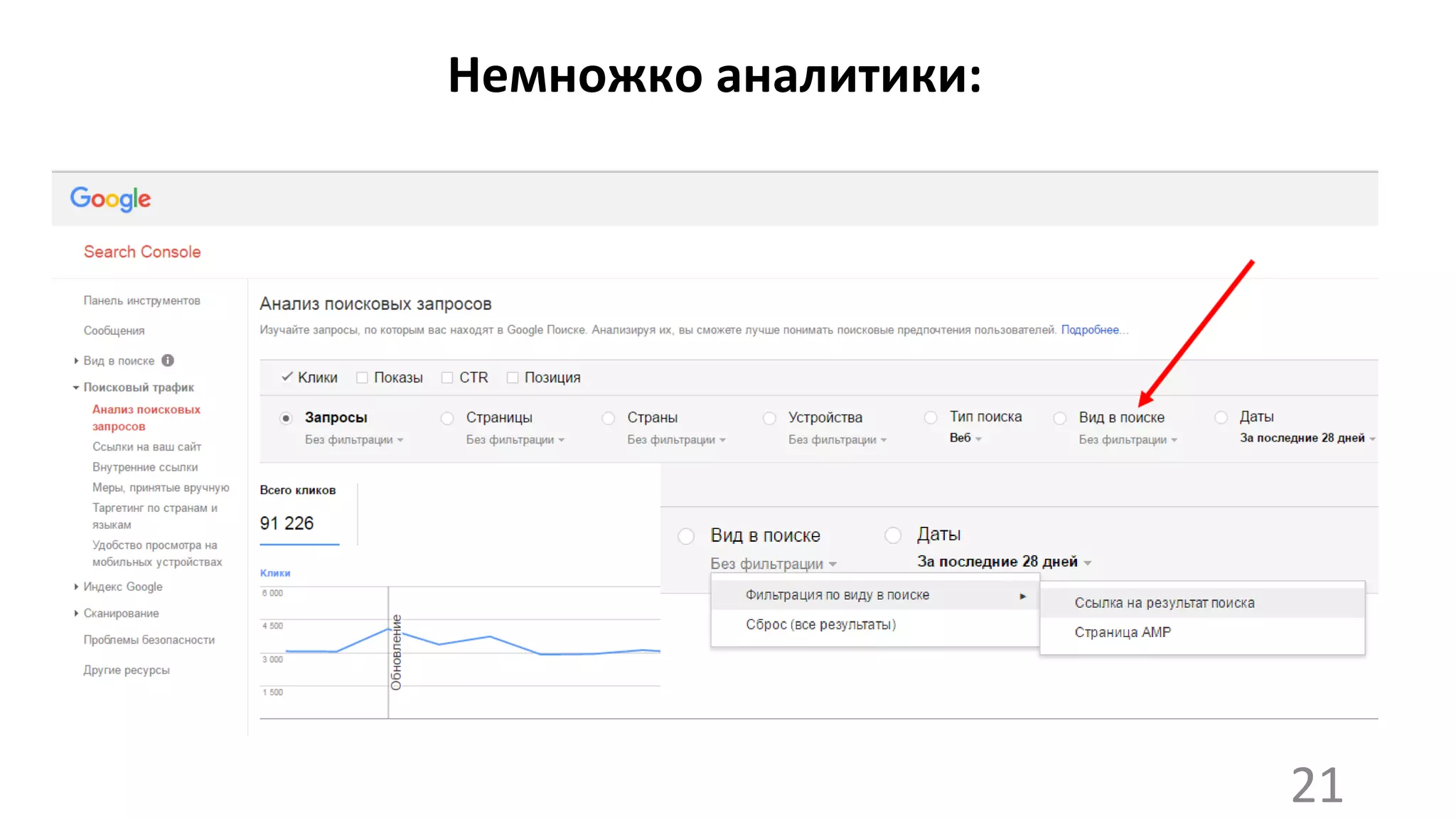Open Без фильтрации dropdown under Страницы
The width and height of the screenshot is (1456, 819).
[x=515, y=440]
